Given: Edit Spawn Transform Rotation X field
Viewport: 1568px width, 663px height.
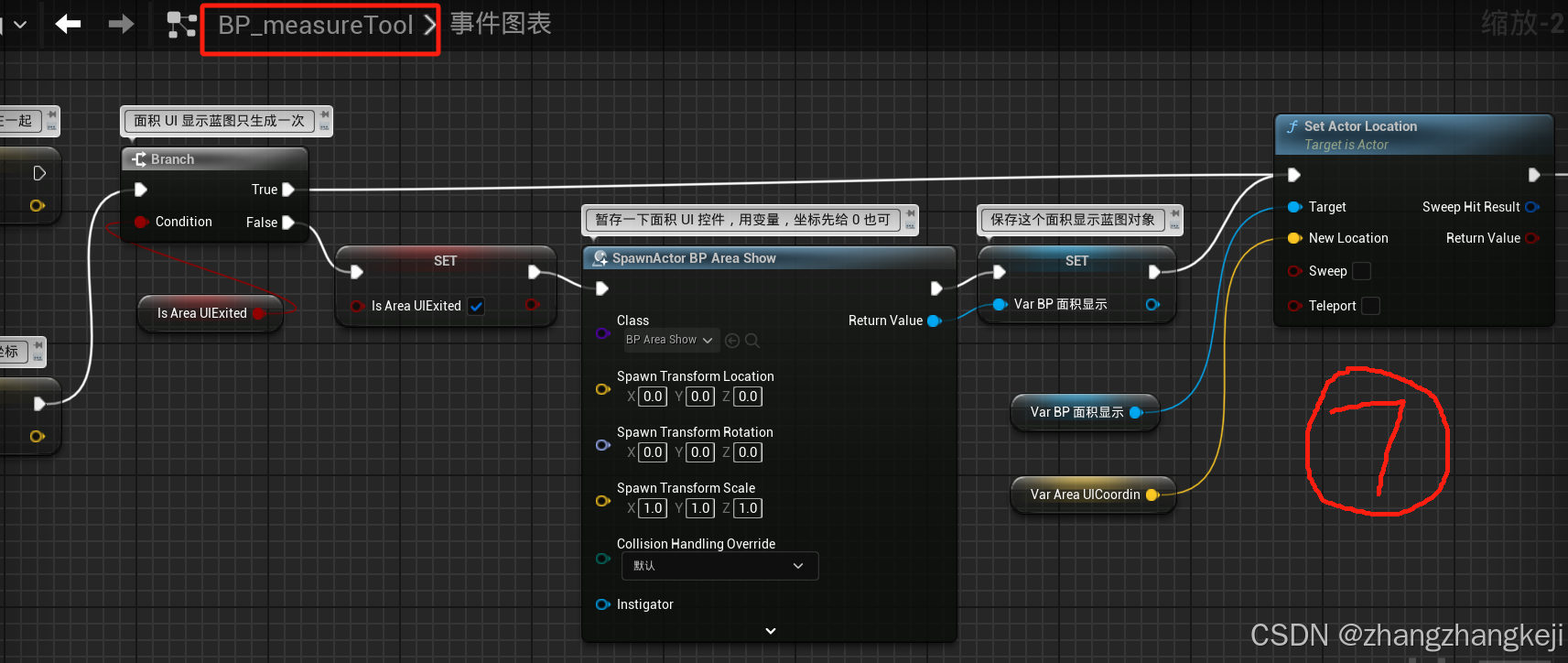Looking at the screenshot, I should [653, 452].
